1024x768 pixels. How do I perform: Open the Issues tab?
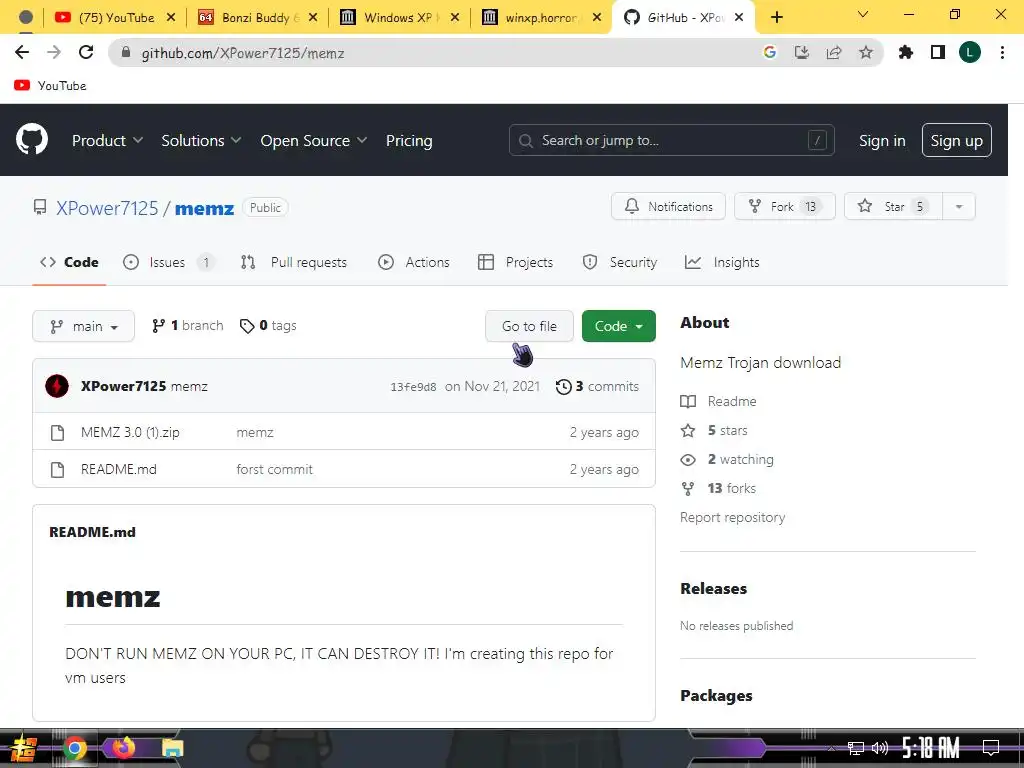click(x=168, y=262)
